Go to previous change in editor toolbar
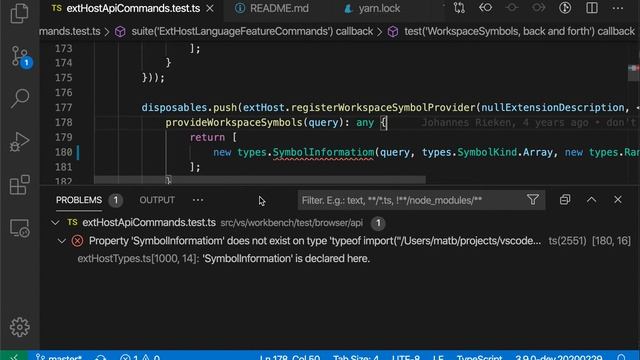Viewport: 640px width, 360px height. pos(485,8)
